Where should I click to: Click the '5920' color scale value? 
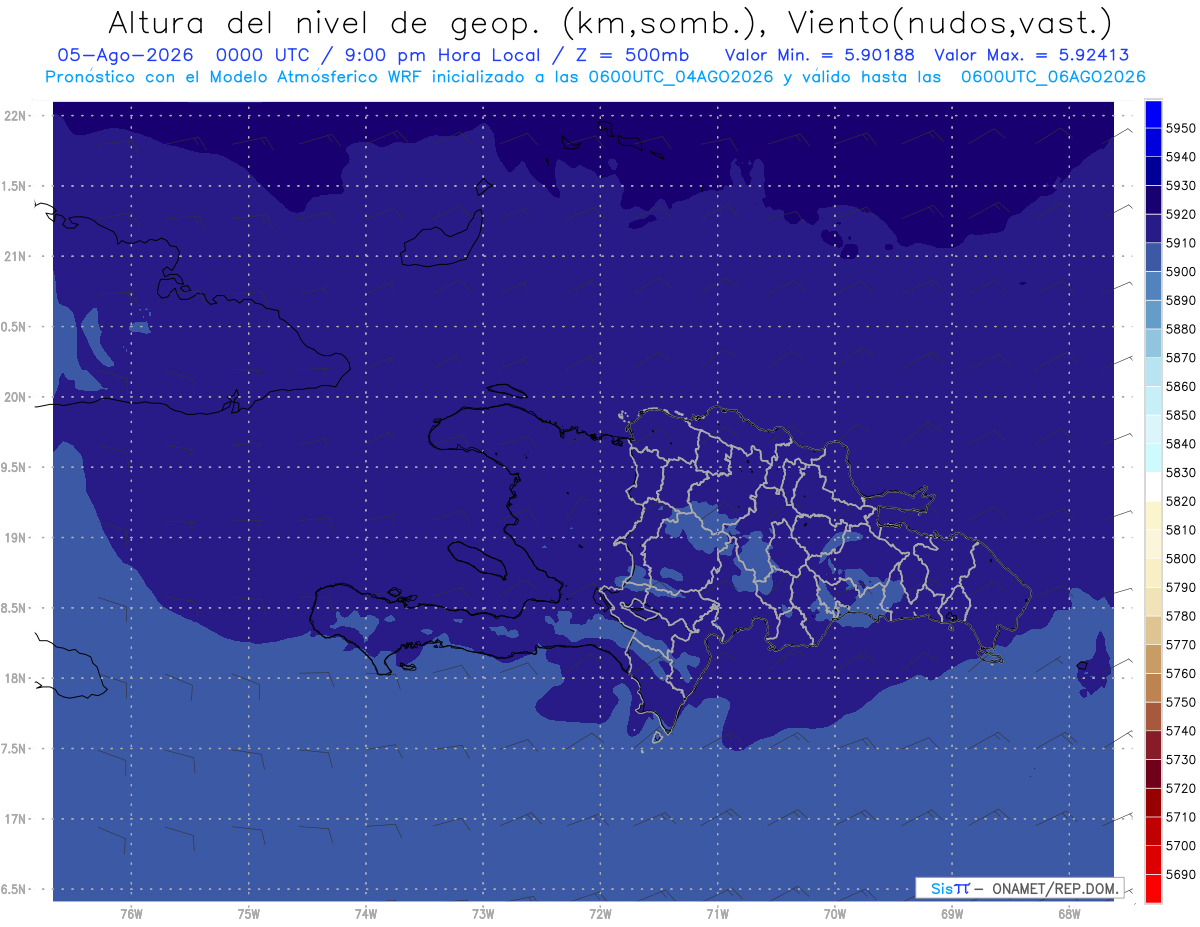[x=1180, y=214]
